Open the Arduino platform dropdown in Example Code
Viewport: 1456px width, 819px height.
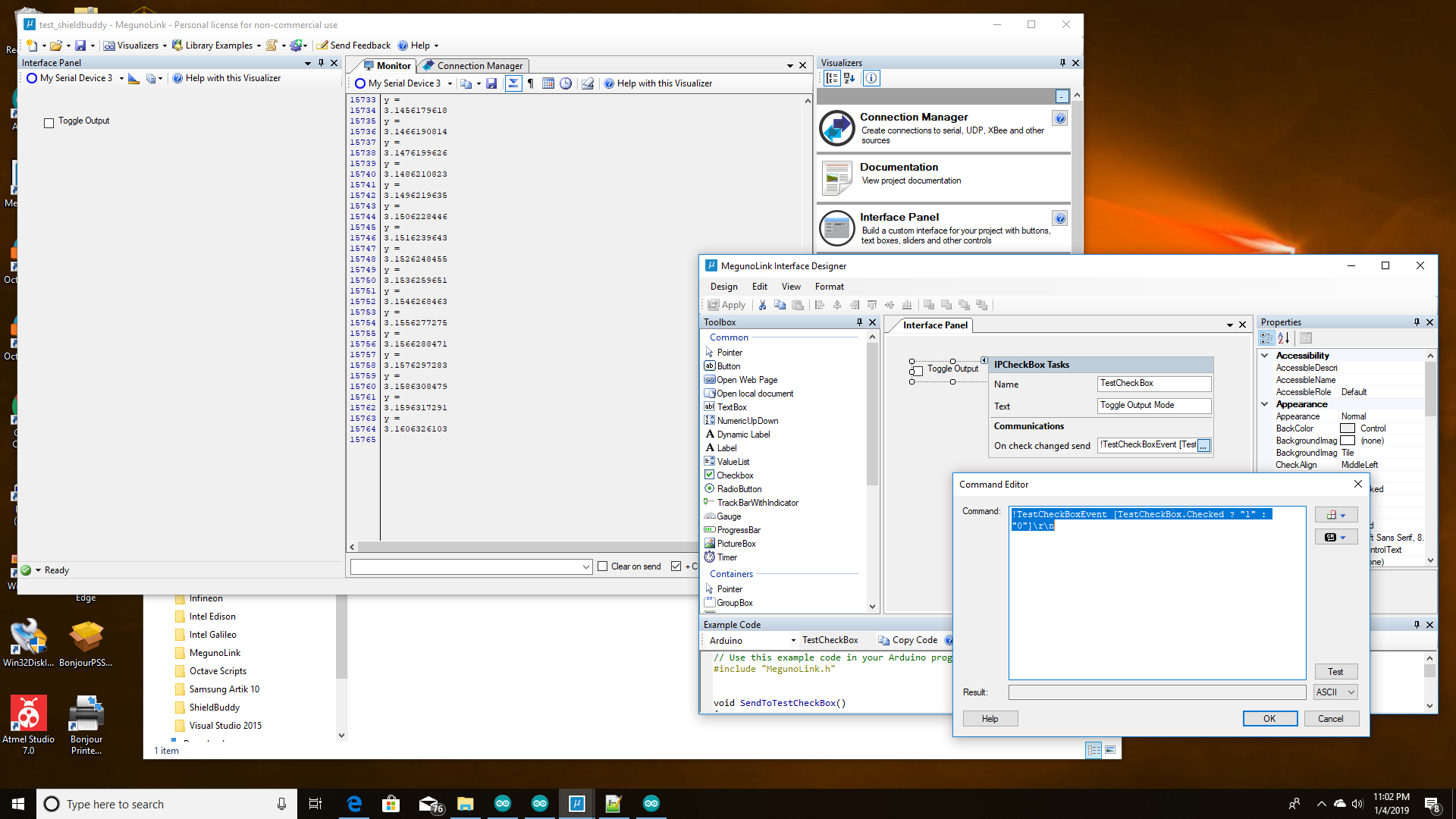(x=793, y=640)
